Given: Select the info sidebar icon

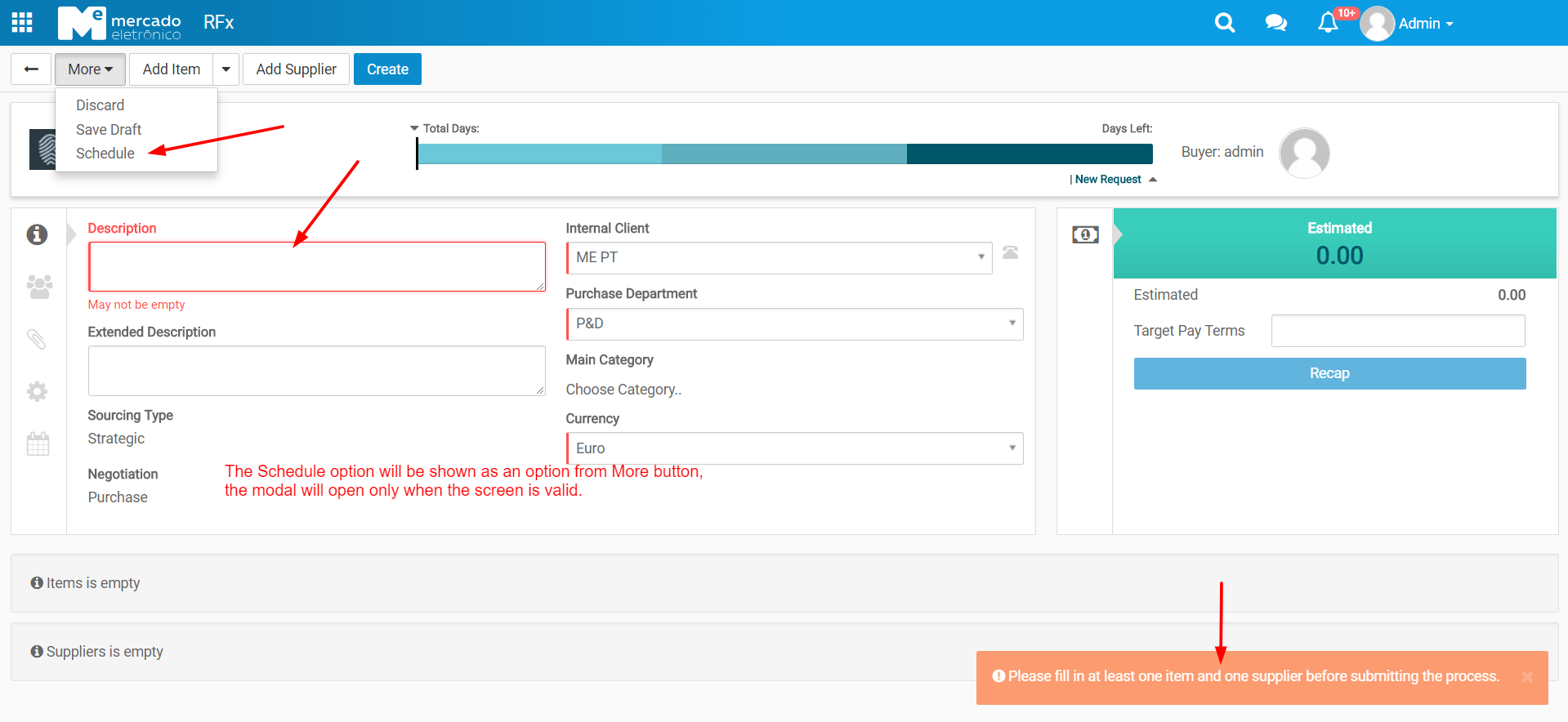Looking at the screenshot, I should 38,235.
